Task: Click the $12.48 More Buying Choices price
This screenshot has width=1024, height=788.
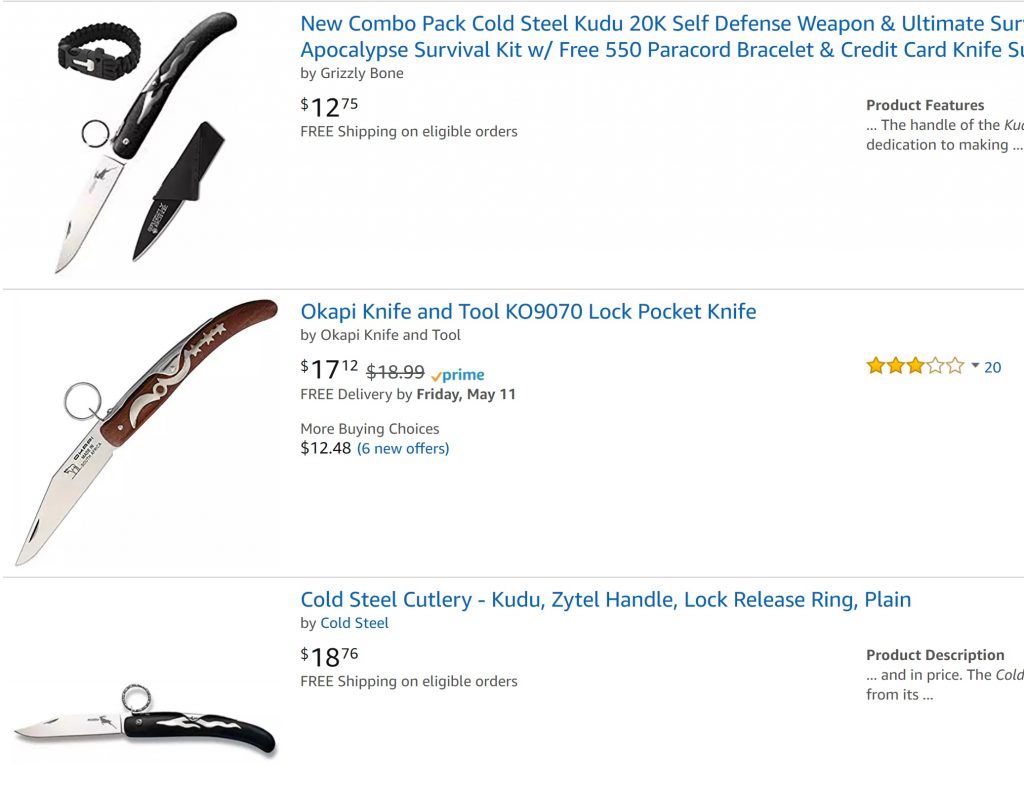Action: pos(325,449)
